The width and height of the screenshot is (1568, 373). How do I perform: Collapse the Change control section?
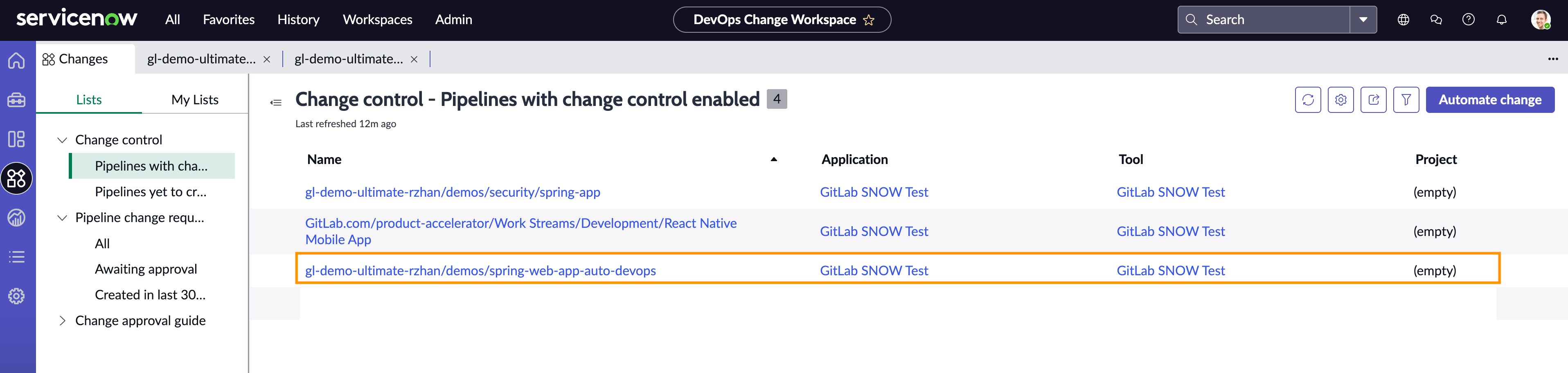point(62,139)
